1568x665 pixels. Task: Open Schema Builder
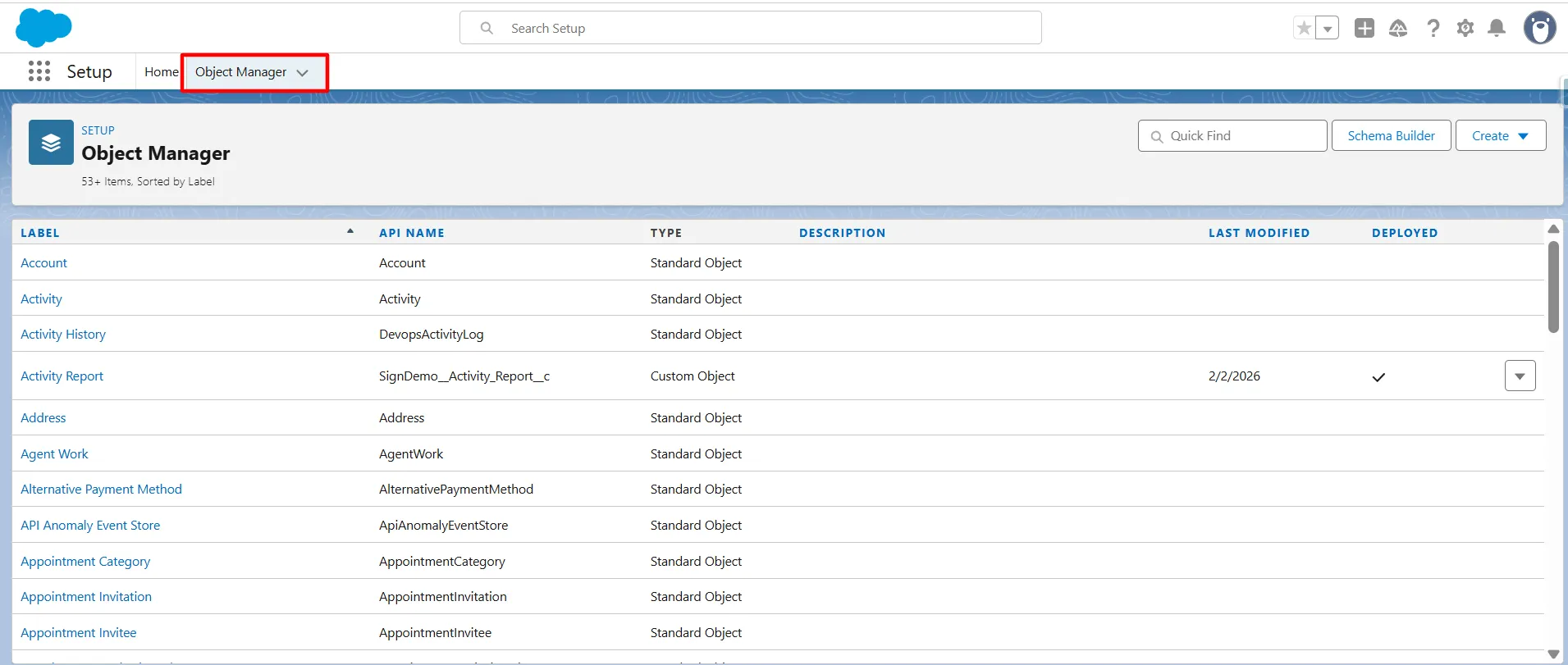[x=1391, y=135]
